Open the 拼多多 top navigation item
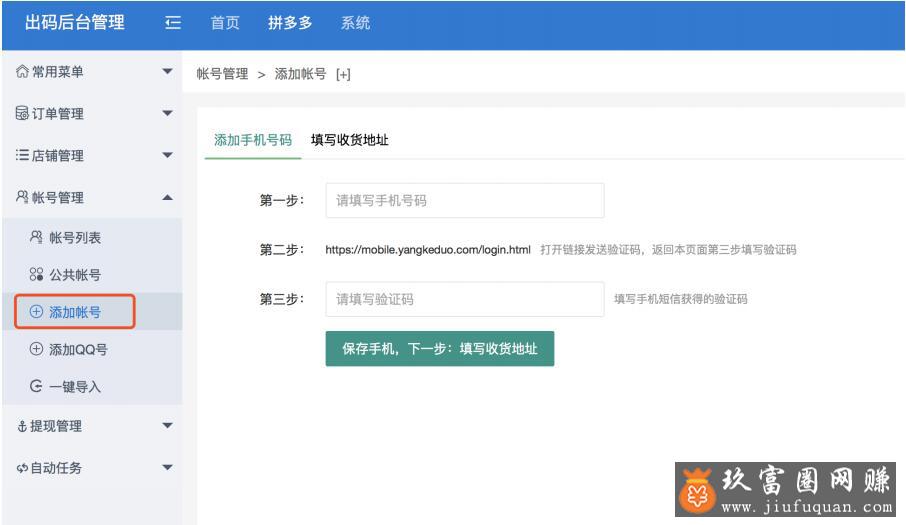Viewport: 906px width, 525px height. pos(290,23)
